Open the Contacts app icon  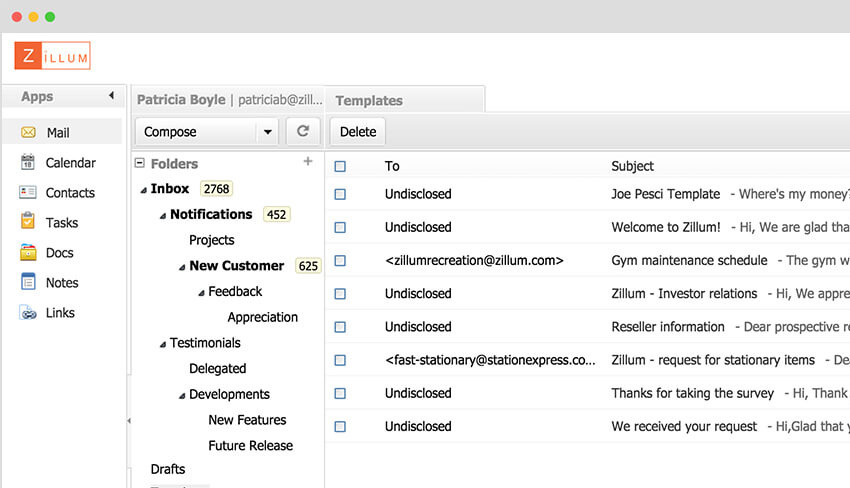28,192
